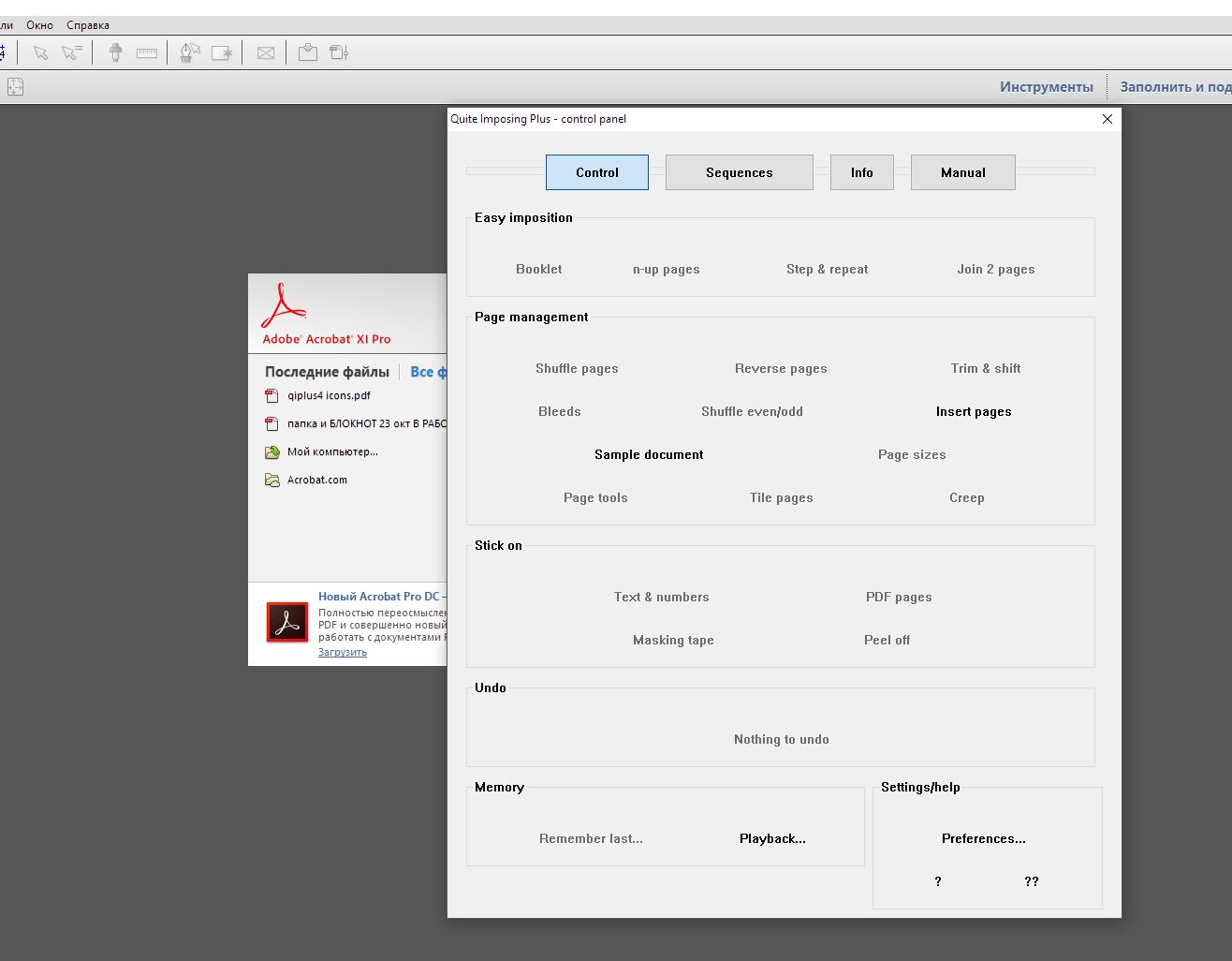Click the Booklet button

point(539,269)
